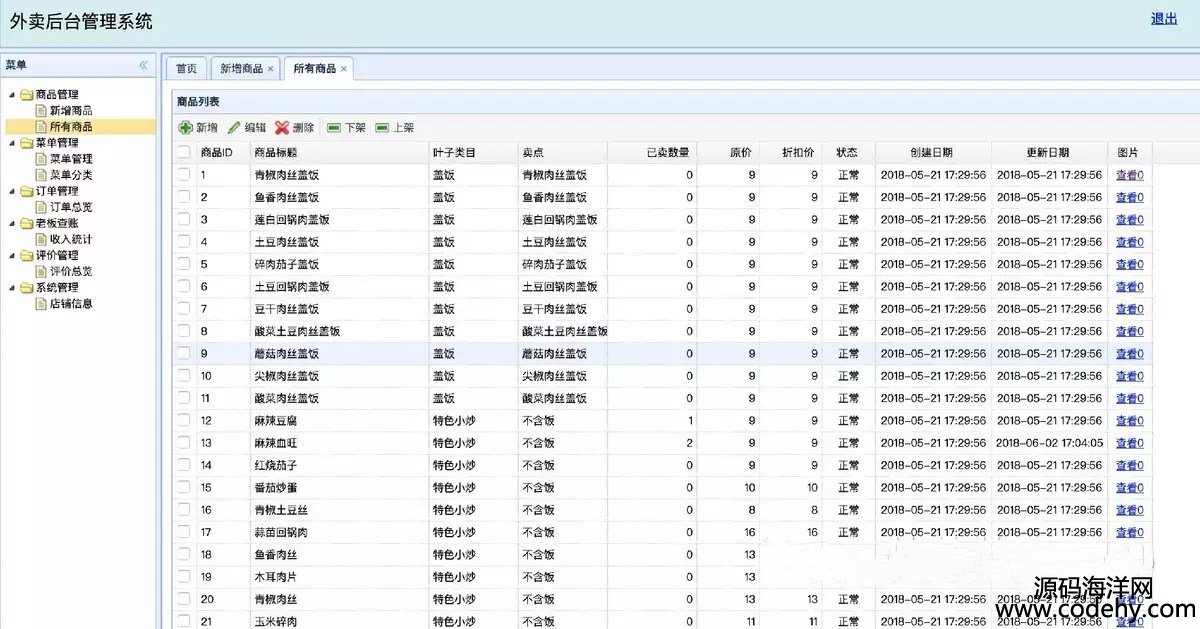Sort by the 原价 column header
Image resolution: width=1200 pixels, height=629 pixels.
740,153
